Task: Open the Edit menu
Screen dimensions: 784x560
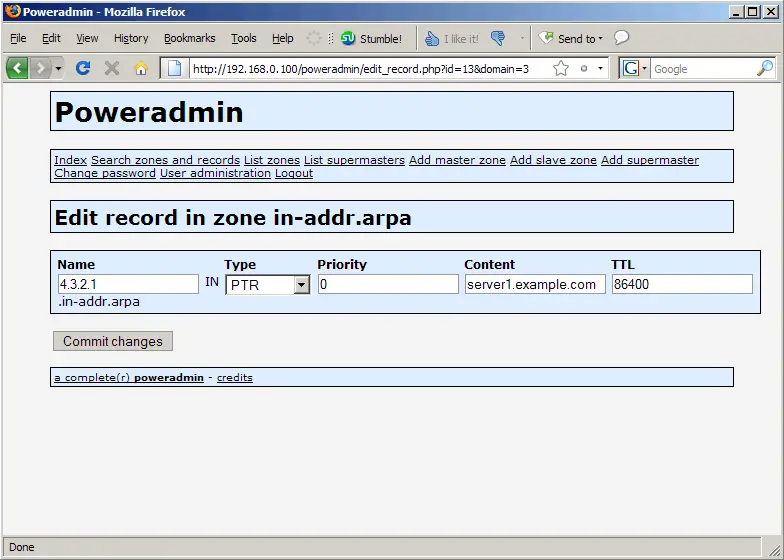Action: coord(51,38)
